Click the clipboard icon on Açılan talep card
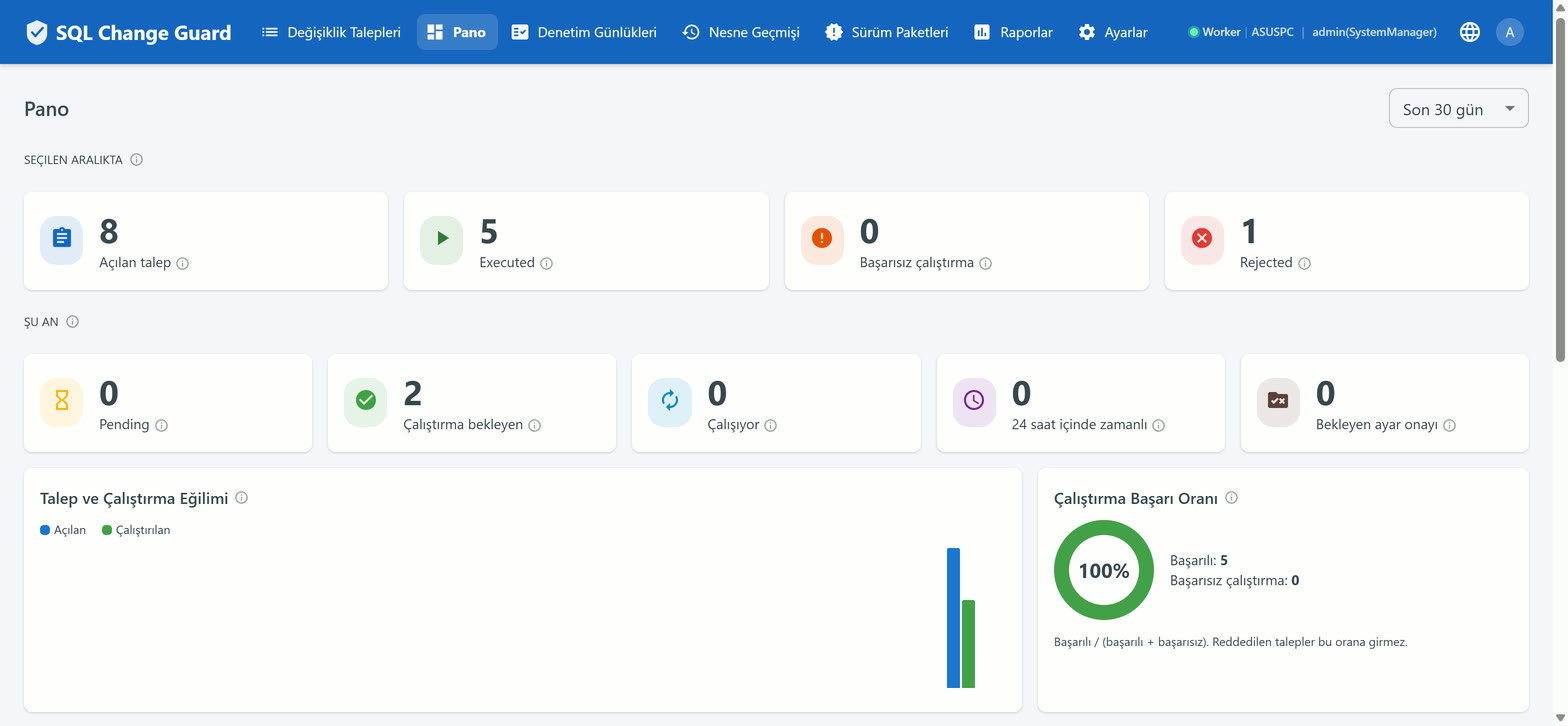The image size is (1568, 726). [61, 240]
